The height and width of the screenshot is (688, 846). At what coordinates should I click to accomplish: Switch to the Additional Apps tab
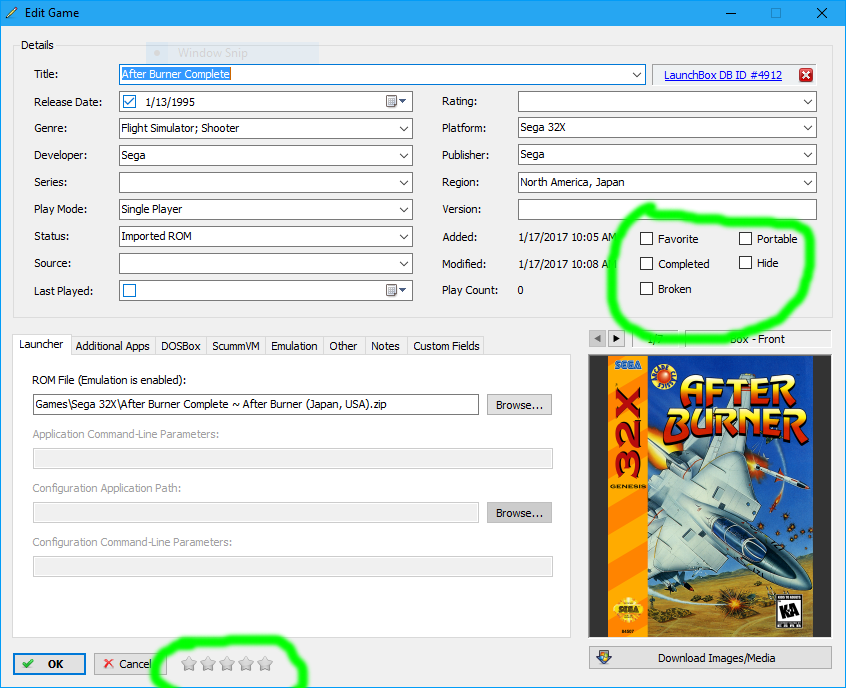pos(112,346)
